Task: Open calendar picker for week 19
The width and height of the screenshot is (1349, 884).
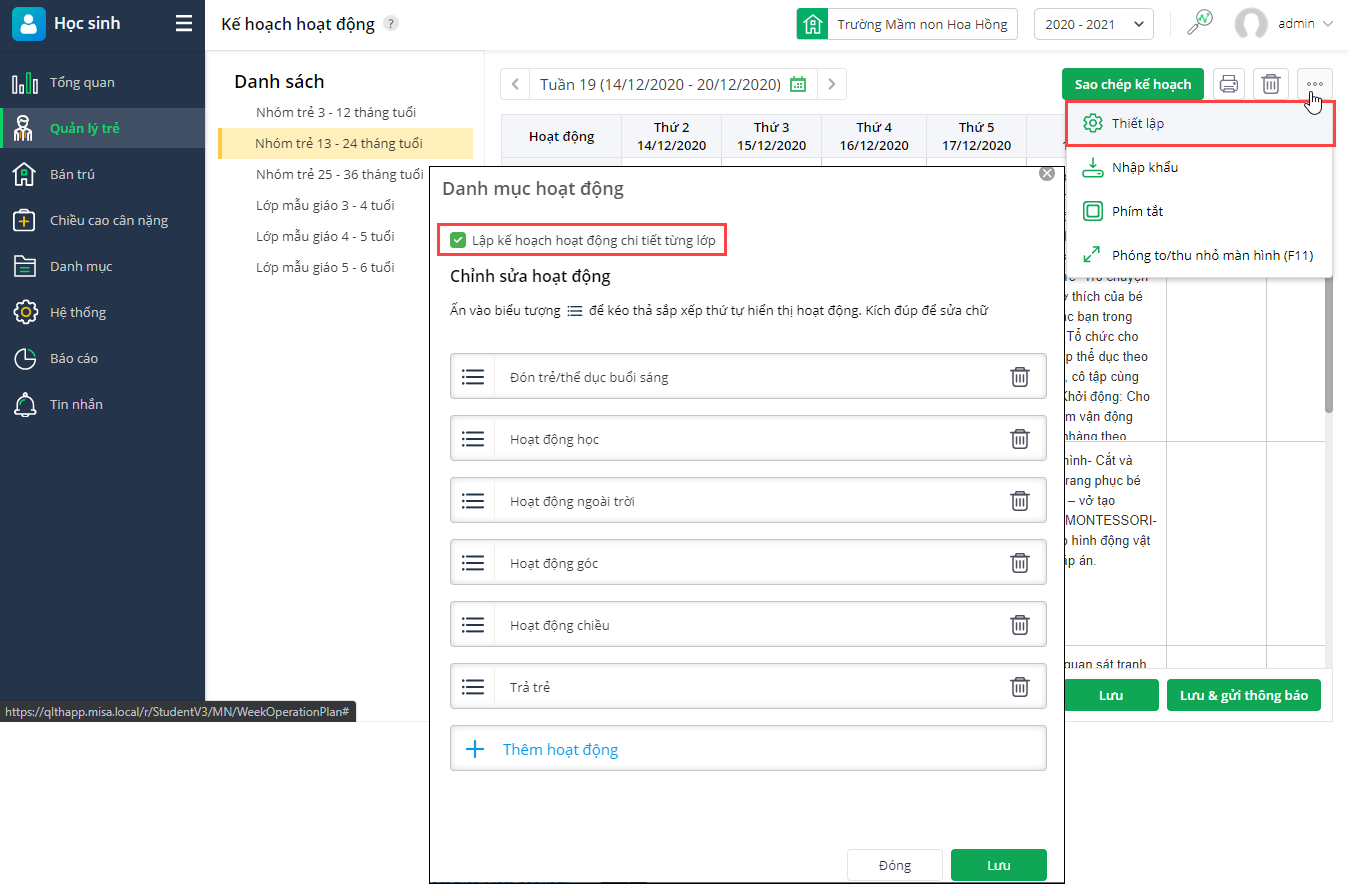Action: (798, 84)
